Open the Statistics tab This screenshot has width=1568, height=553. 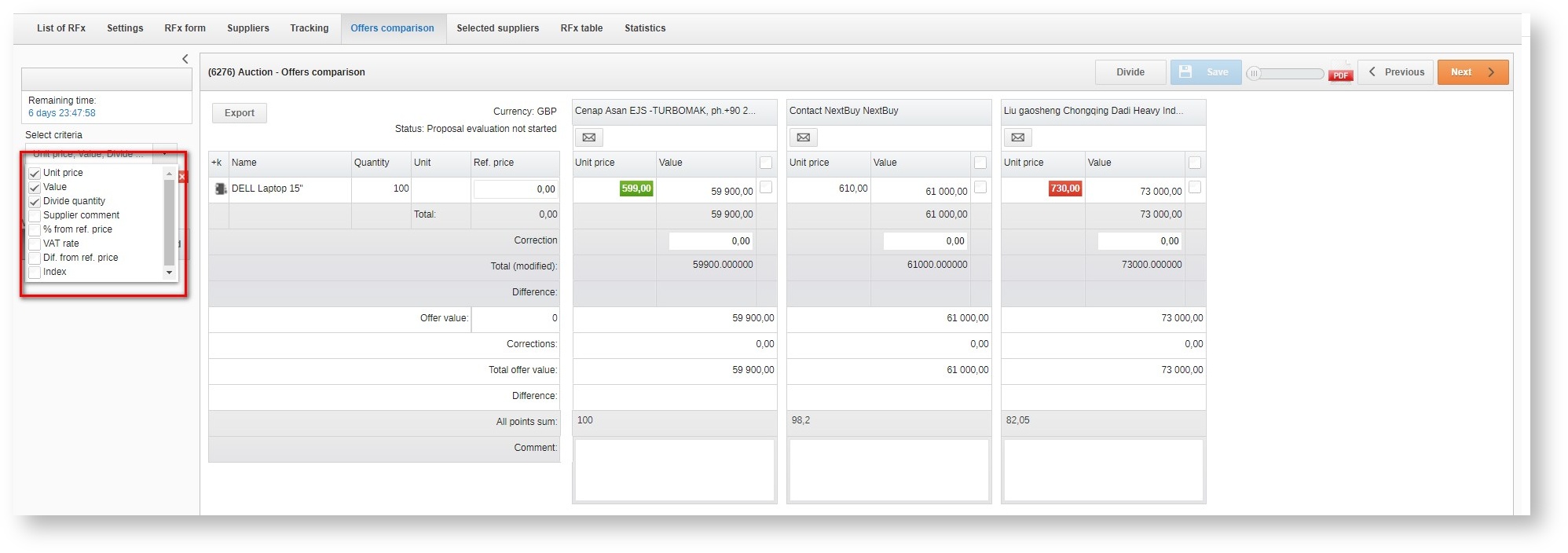click(644, 28)
